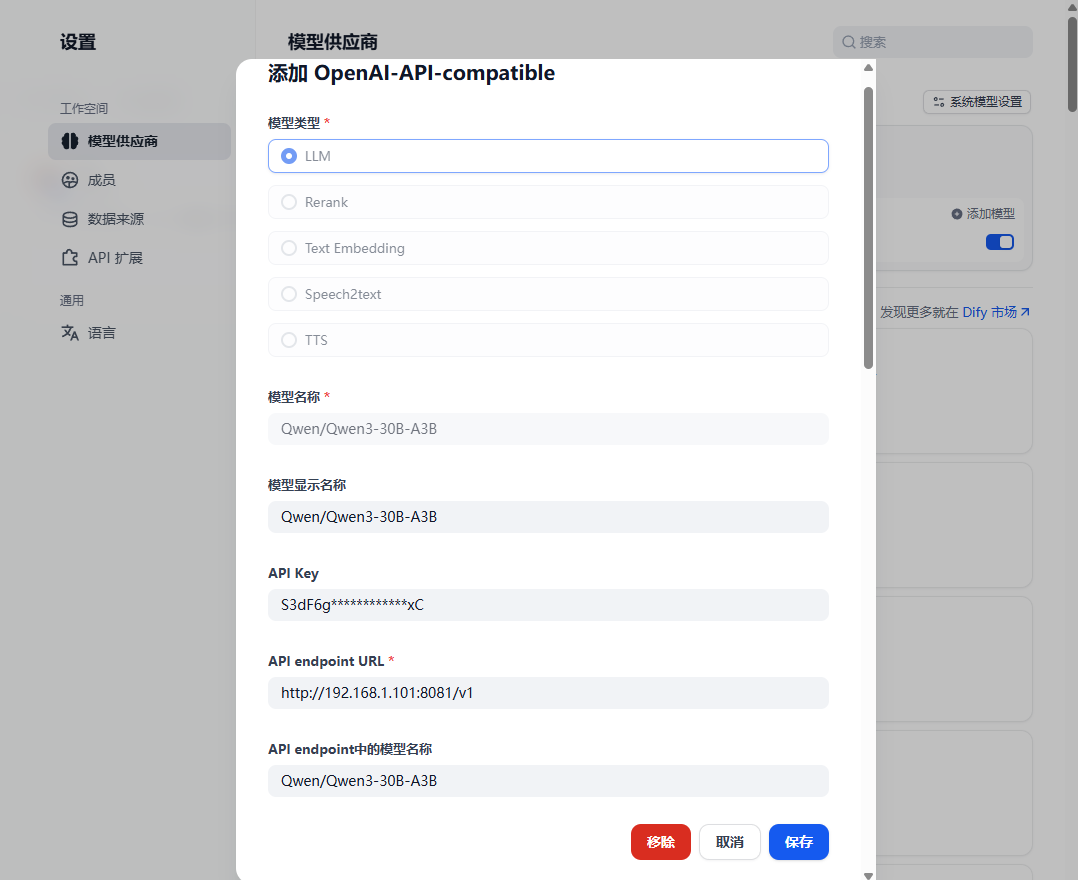Viewport: 1078px width, 880px height.
Task: Click the page scrollbar thumb at far right
Action: [x=1072, y=65]
